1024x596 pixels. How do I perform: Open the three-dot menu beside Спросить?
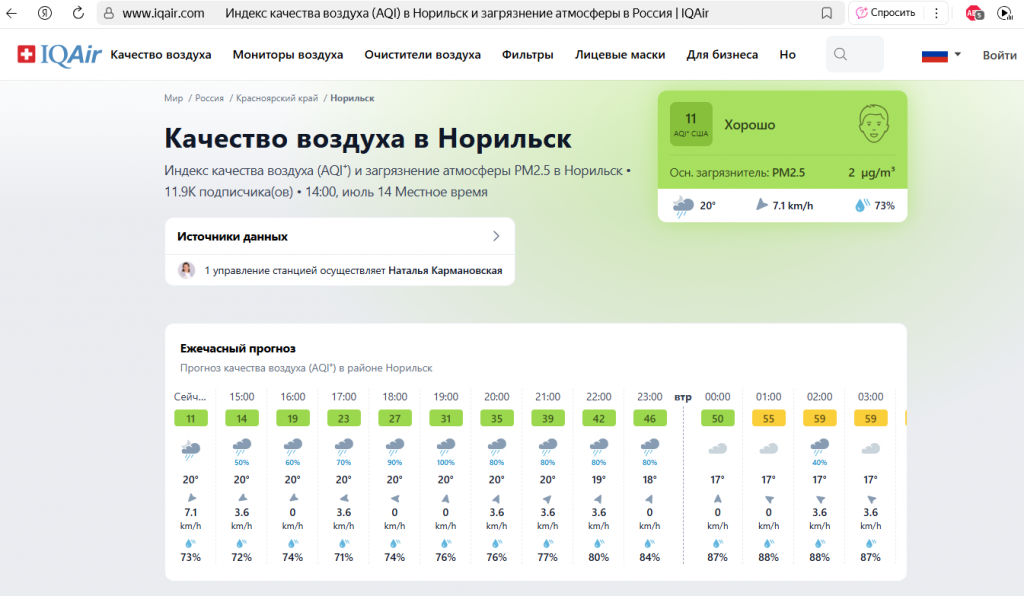[936, 13]
